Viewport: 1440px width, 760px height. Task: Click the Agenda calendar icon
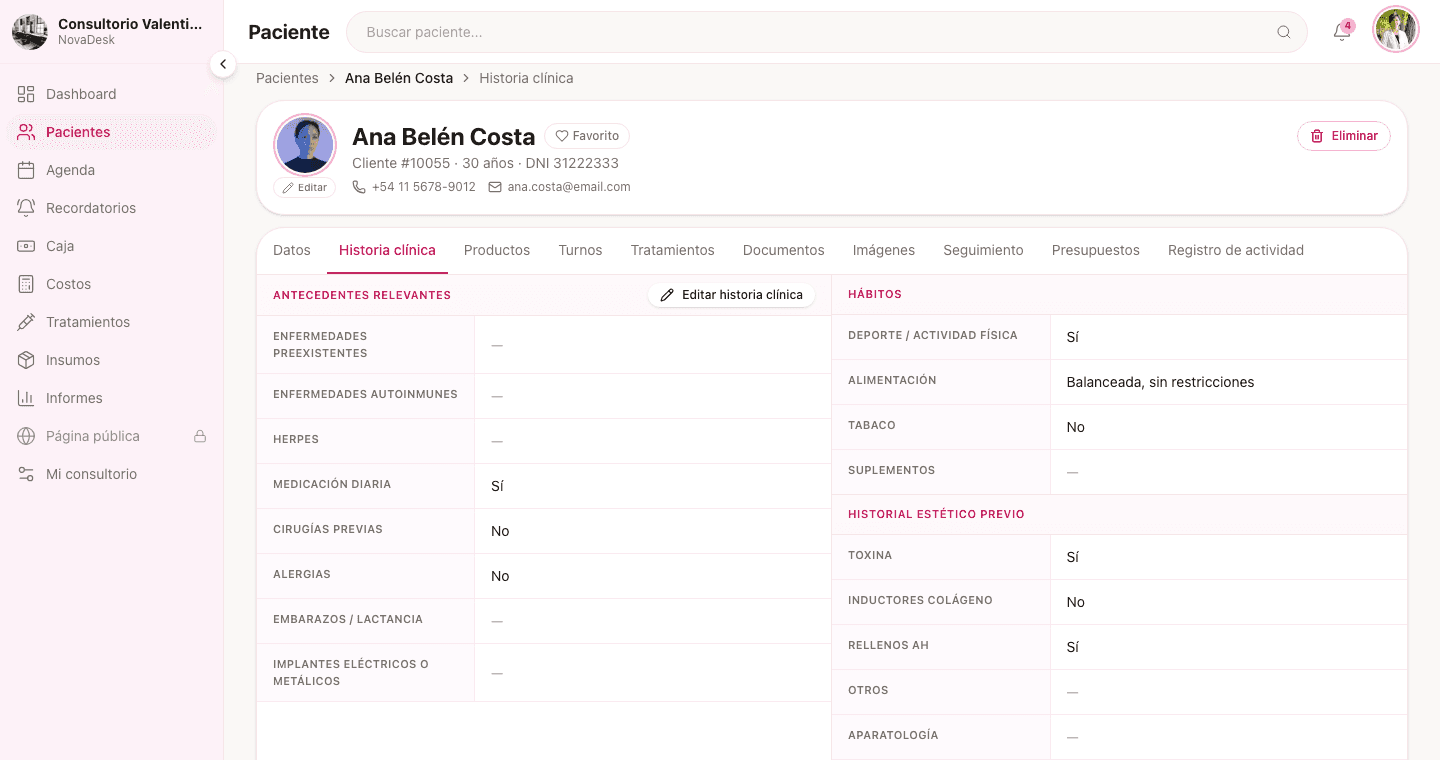[x=26, y=170]
